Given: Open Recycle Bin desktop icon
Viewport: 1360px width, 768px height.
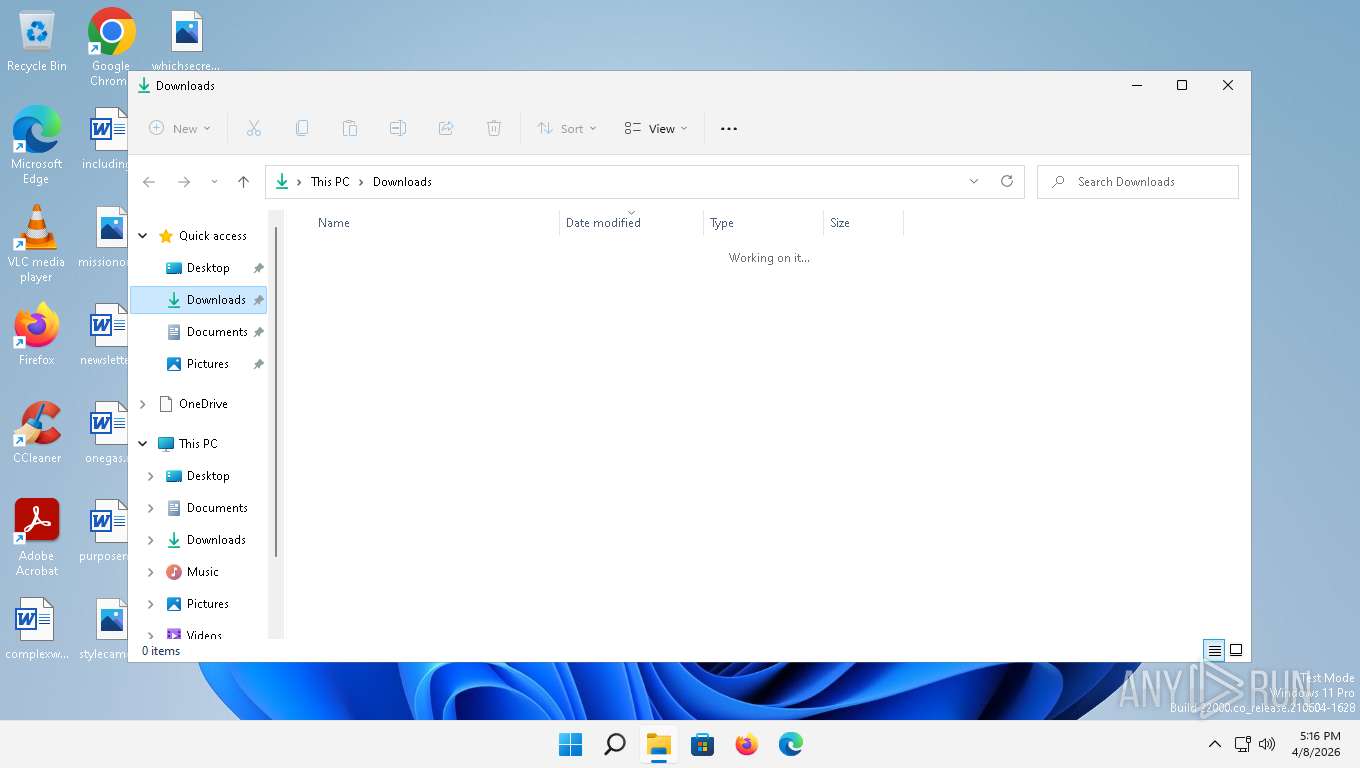Looking at the screenshot, I should click(x=37, y=42).
